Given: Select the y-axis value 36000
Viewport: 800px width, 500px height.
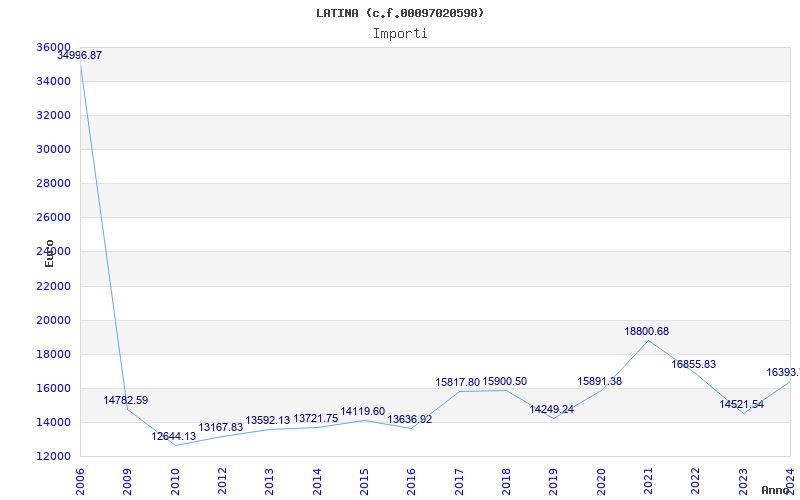Looking at the screenshot, I should tap(54, 47).
